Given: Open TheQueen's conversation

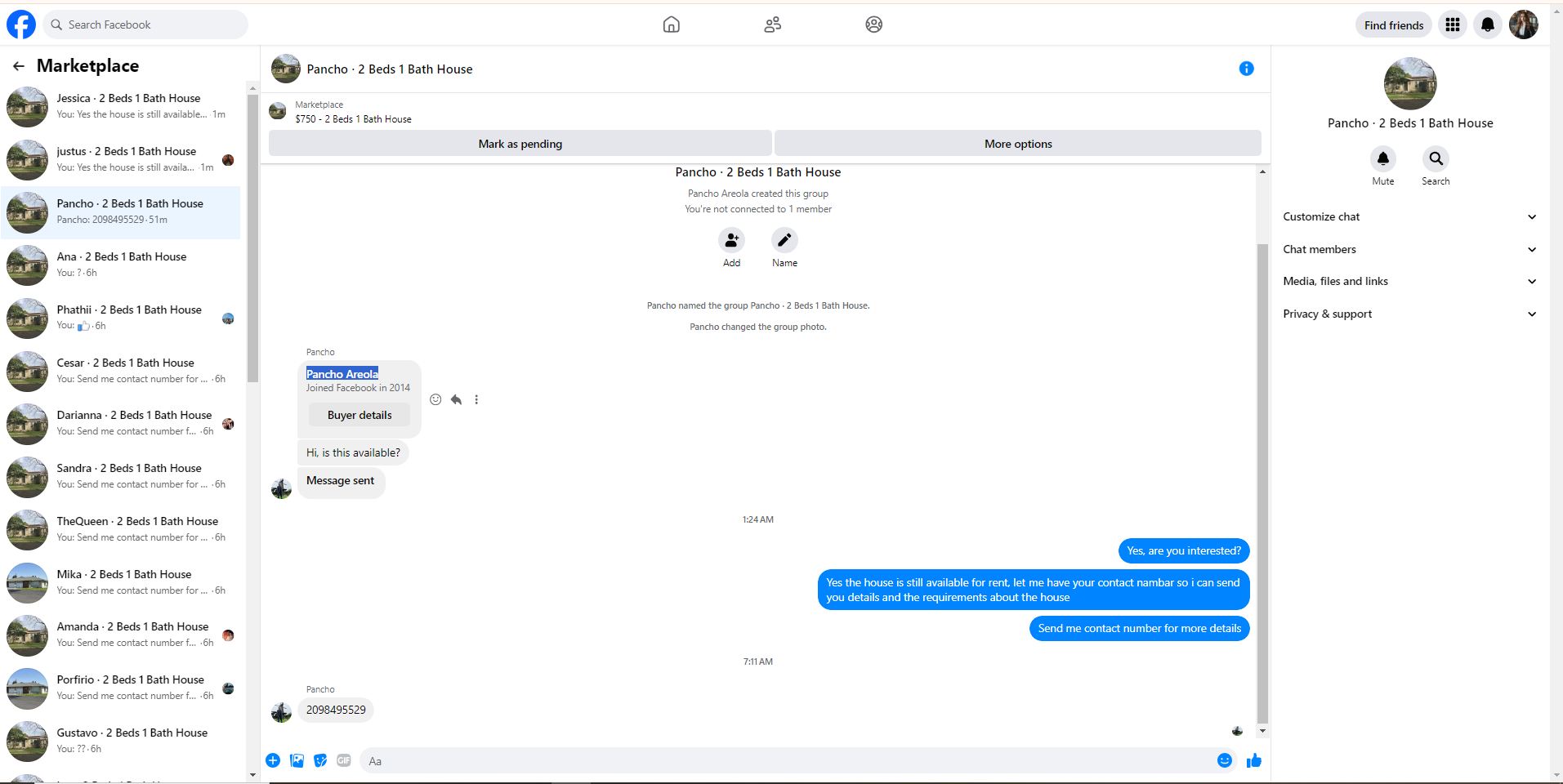Looking at the screenshot, I should [123, 529].
